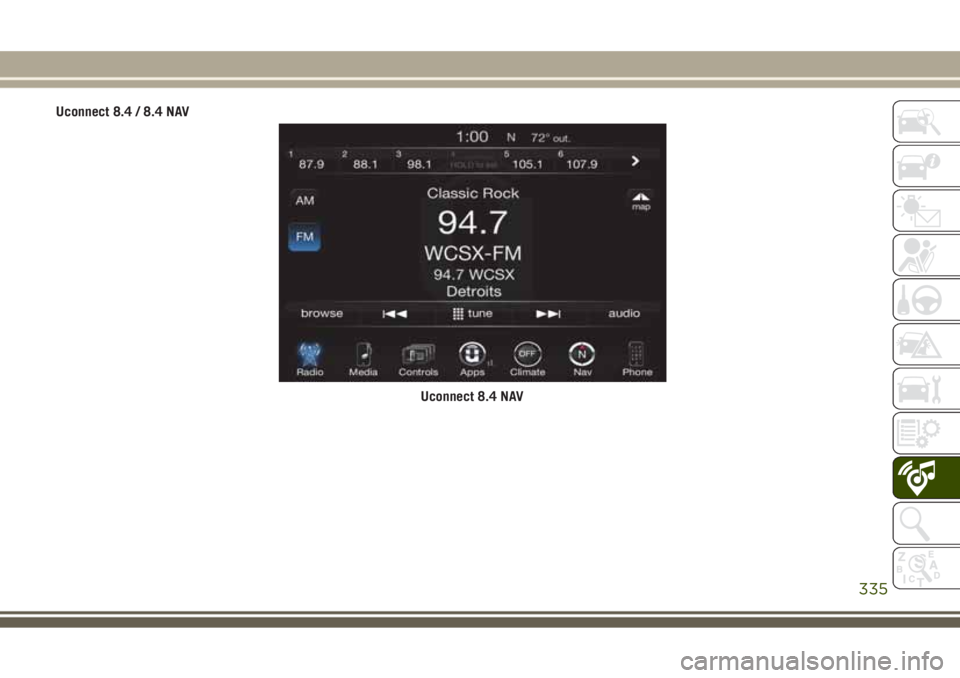Switch to the FM band
This screenshot has width=960, height=678.
tap(304, 237)
